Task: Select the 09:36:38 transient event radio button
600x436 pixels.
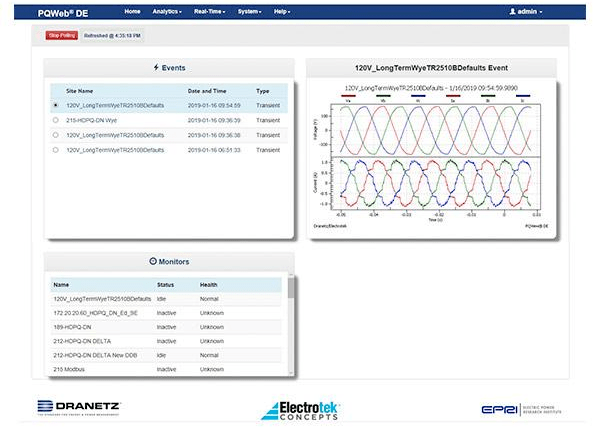Action: pos(55,134)
